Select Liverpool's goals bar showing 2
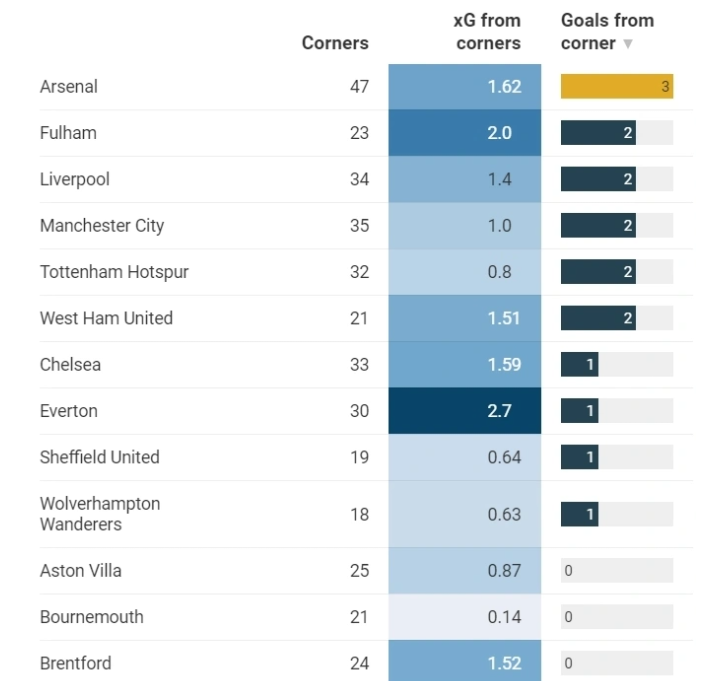Image resolution: width=713 pixels, height=681 pixels. coord(598,179)
